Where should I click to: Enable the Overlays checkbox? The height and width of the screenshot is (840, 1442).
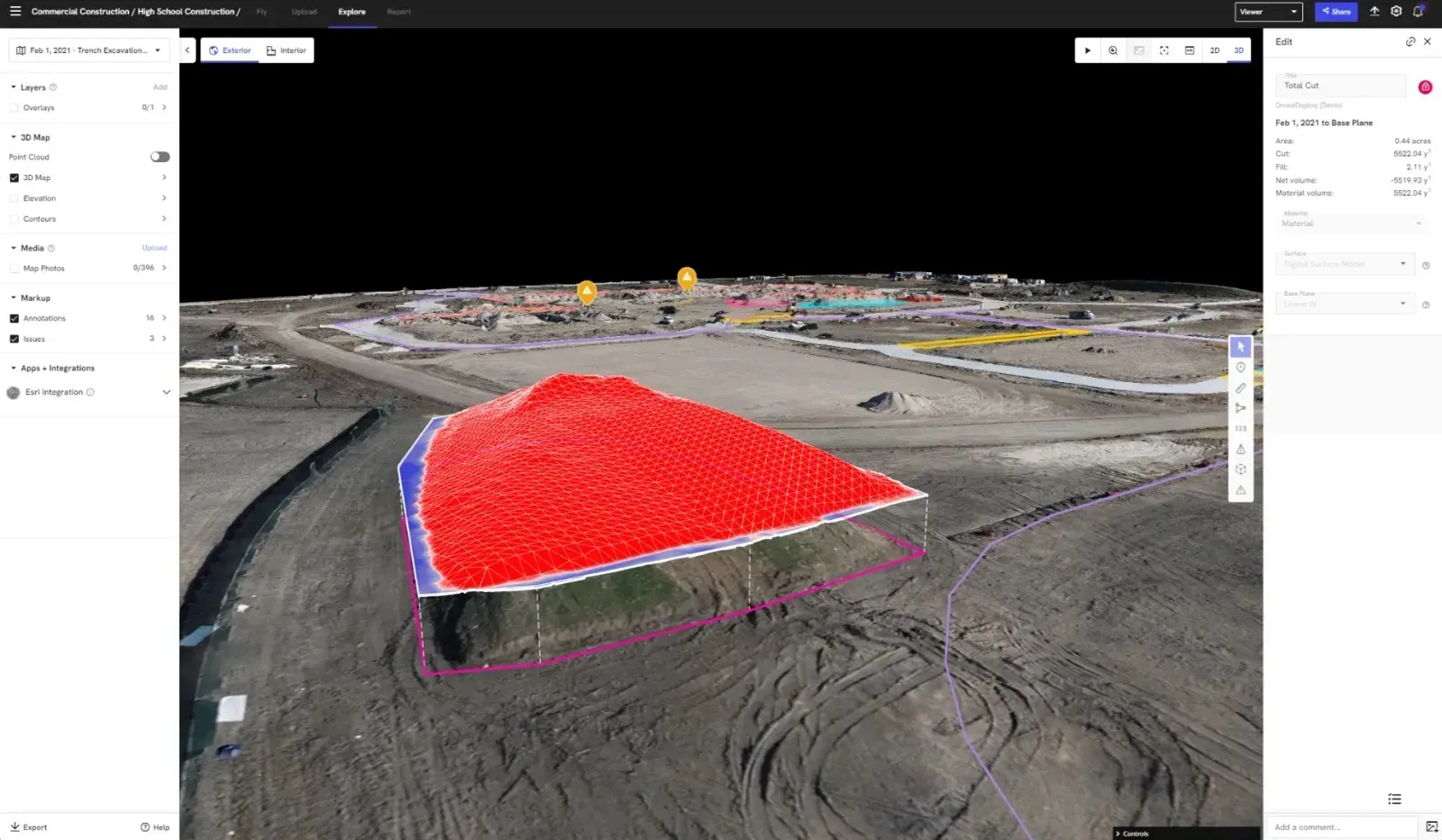pyautogui.click(x=14, y=108)
